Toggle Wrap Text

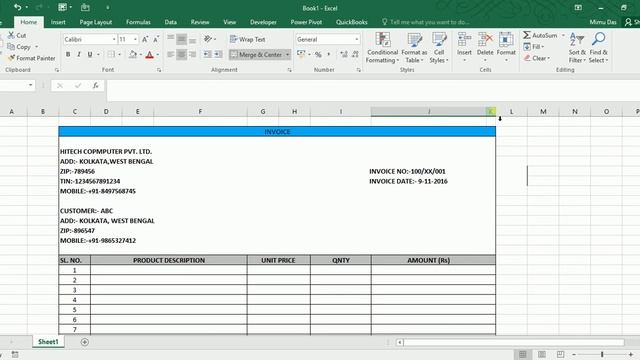click(x=248, y=39)
